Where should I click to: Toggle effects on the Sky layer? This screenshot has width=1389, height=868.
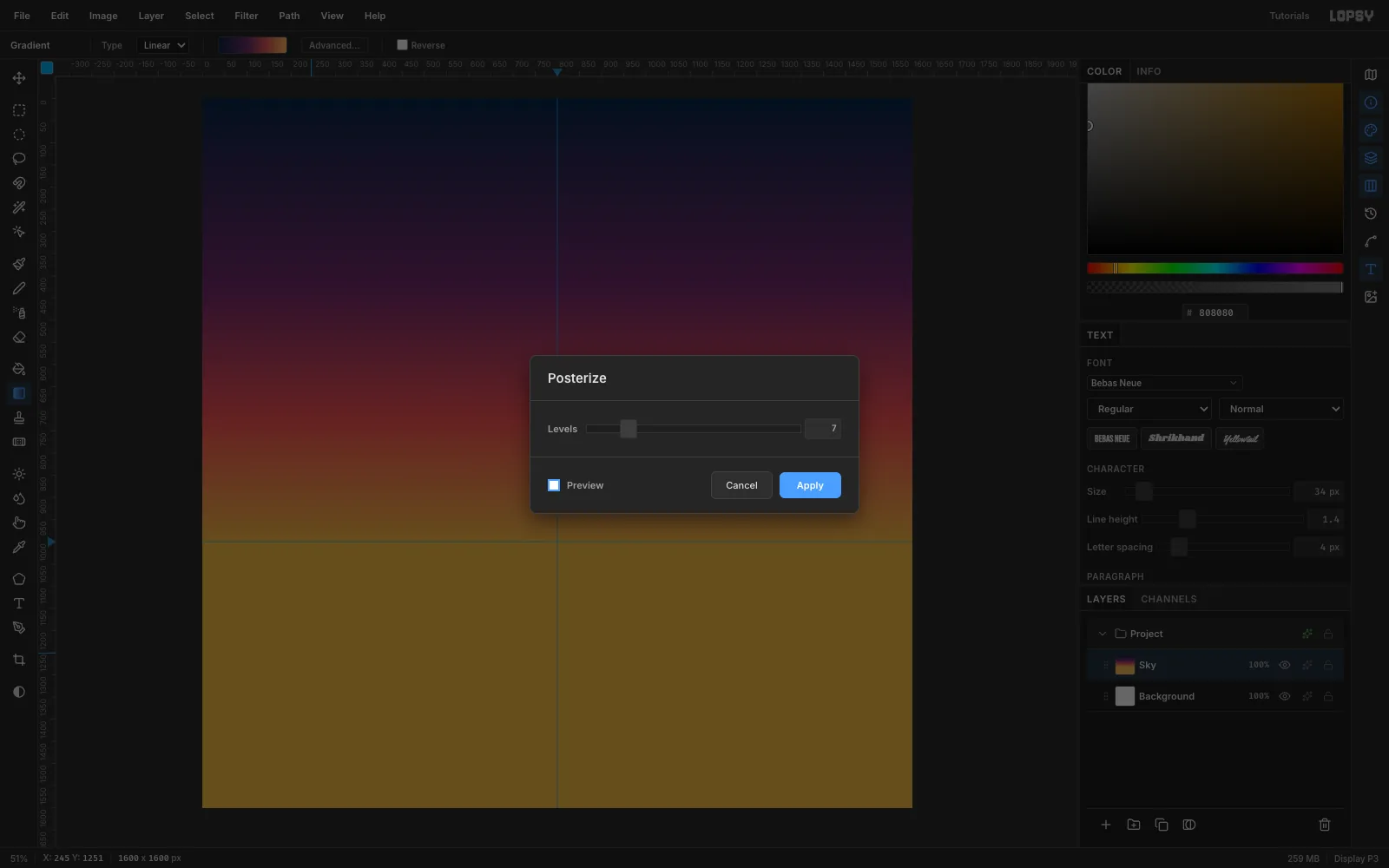(x=1307, y=665)
